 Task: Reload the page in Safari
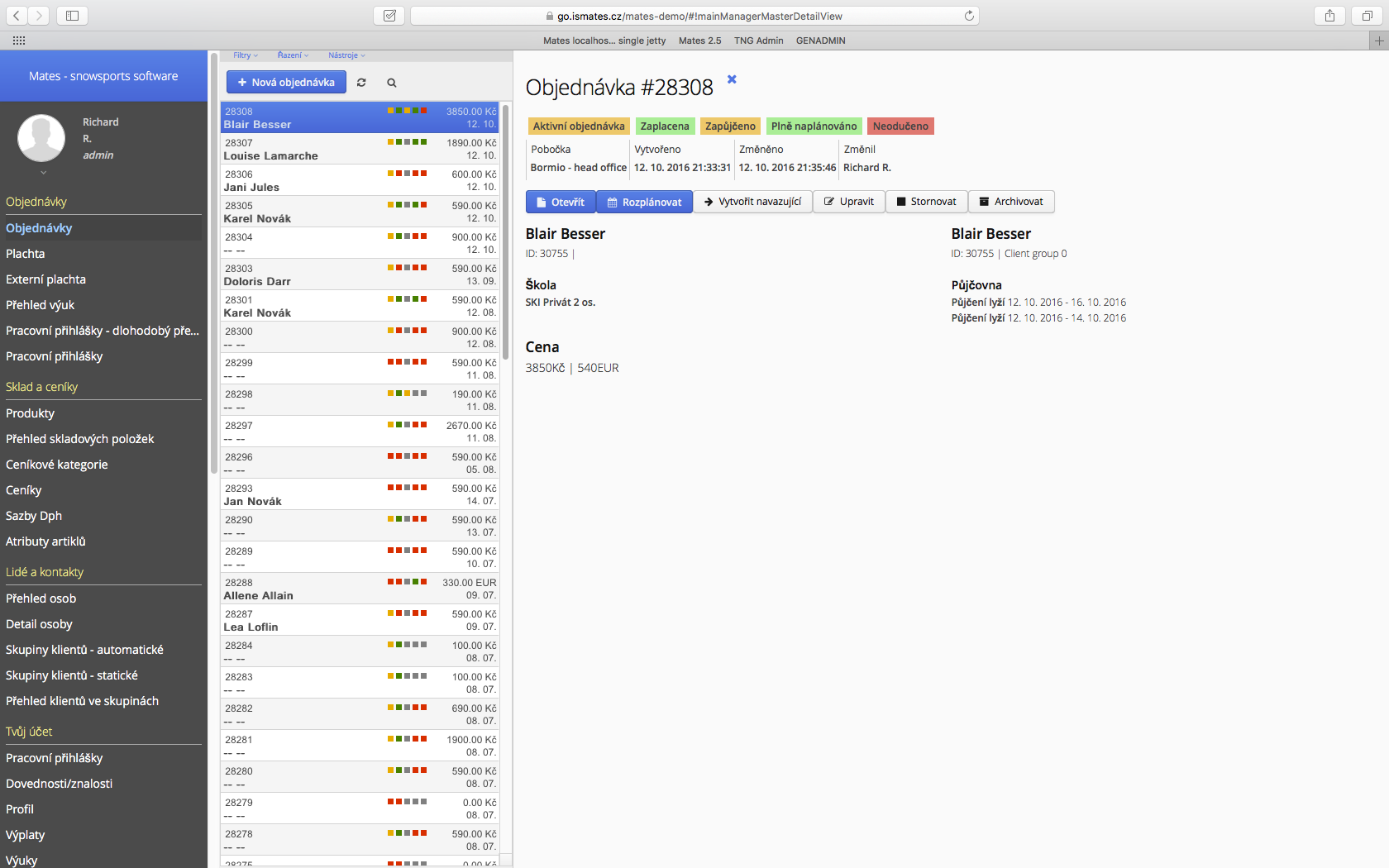[x=969, y=16]
